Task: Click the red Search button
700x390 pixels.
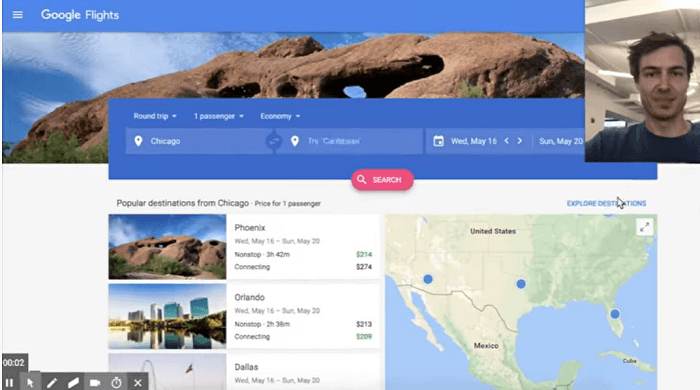Action: [x=382, y=180]
